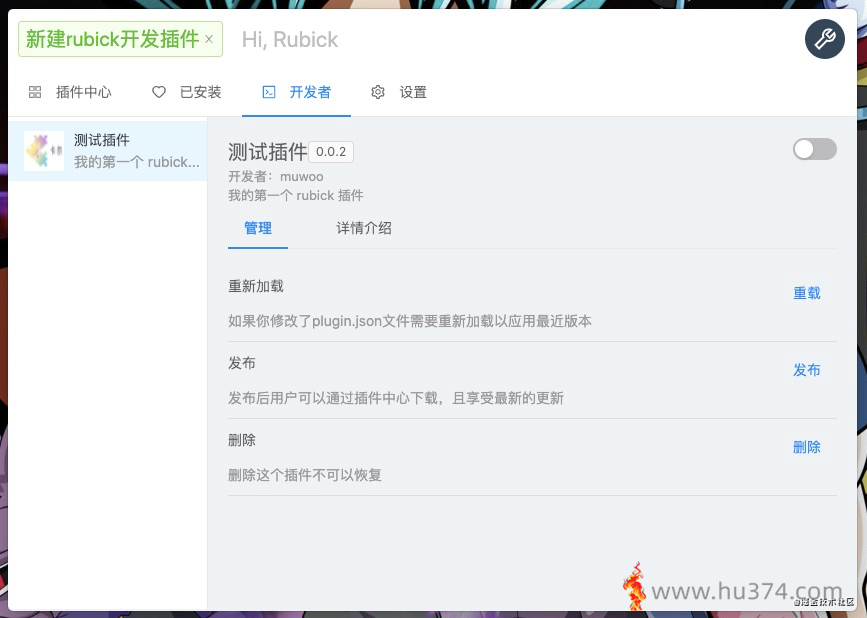Viewport: 867px width, 618px height.
Task: Switch to the 已安装 tab
Action: click(186, 92)
